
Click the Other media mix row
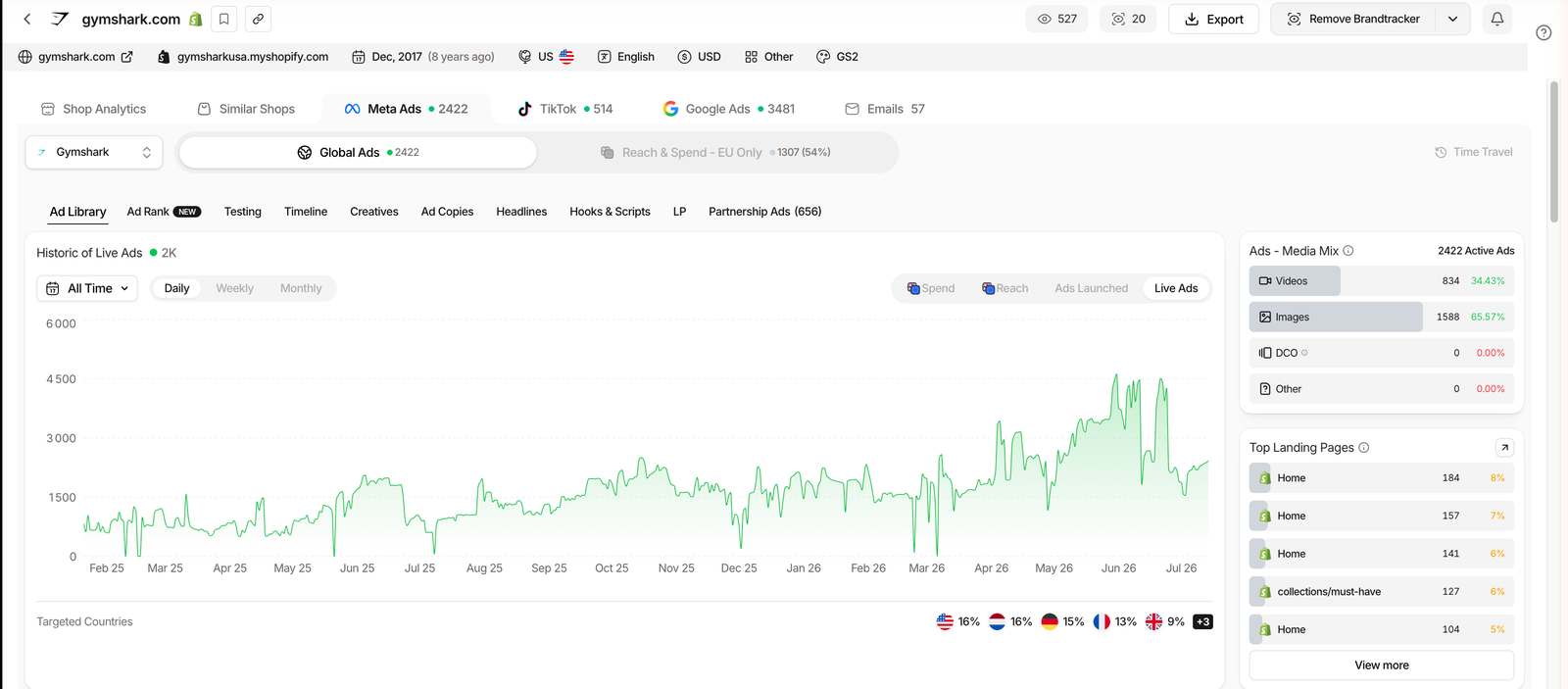[x=1382, y=389]
